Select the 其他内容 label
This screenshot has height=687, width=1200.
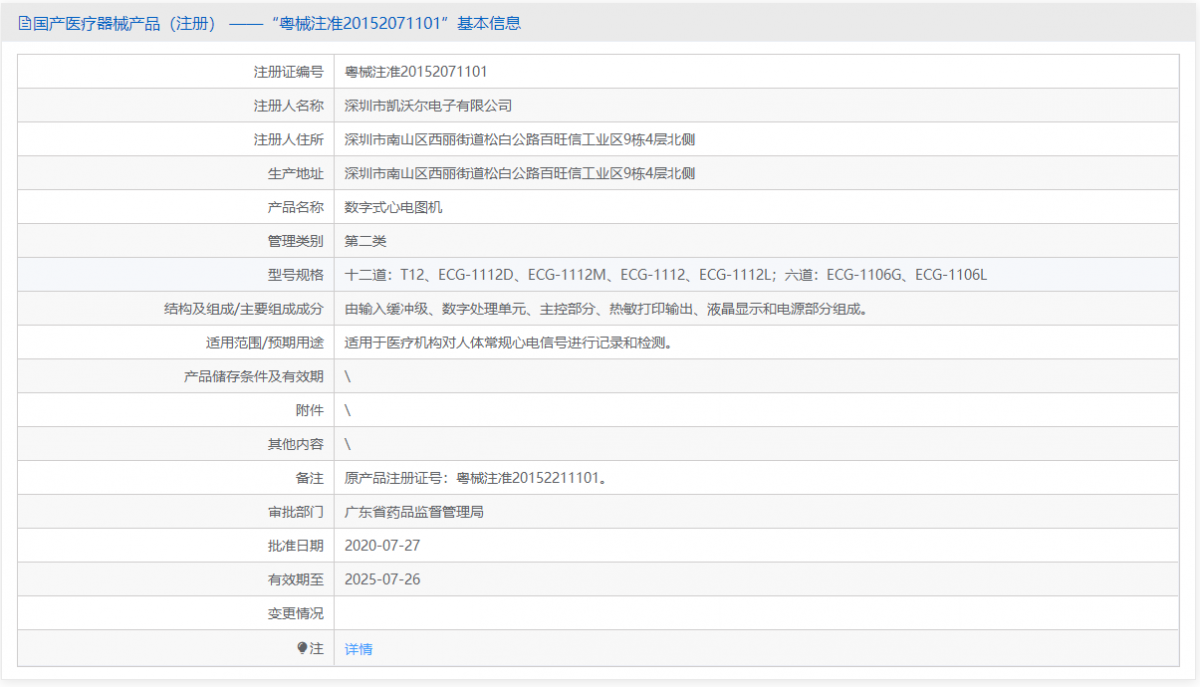296,444
